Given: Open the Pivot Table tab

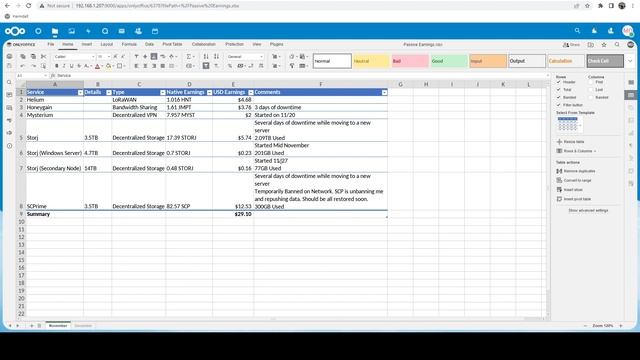Looking at the screenshot, I should (x=172, y=44).
